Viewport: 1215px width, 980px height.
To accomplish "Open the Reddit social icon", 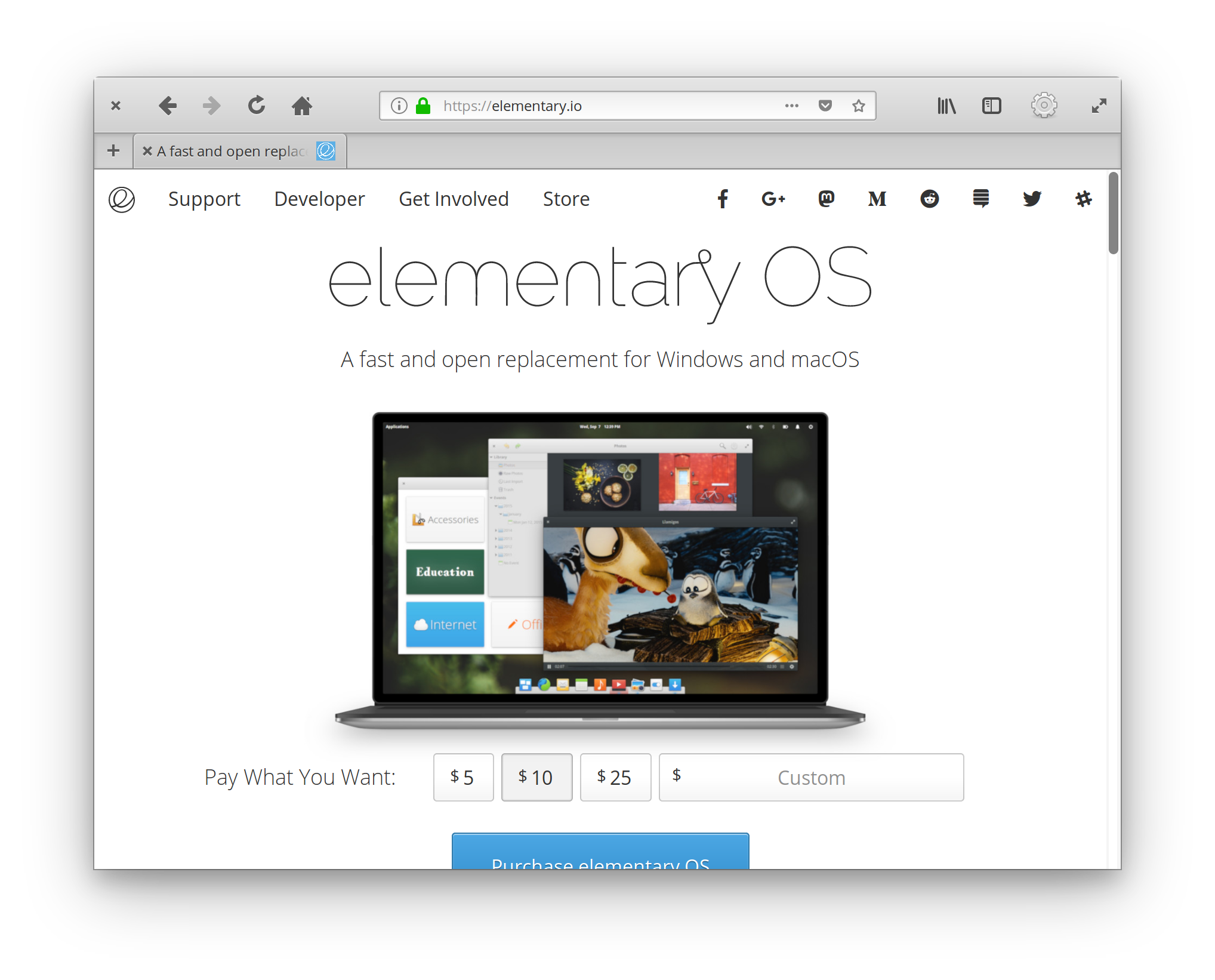I will point(930,198).
